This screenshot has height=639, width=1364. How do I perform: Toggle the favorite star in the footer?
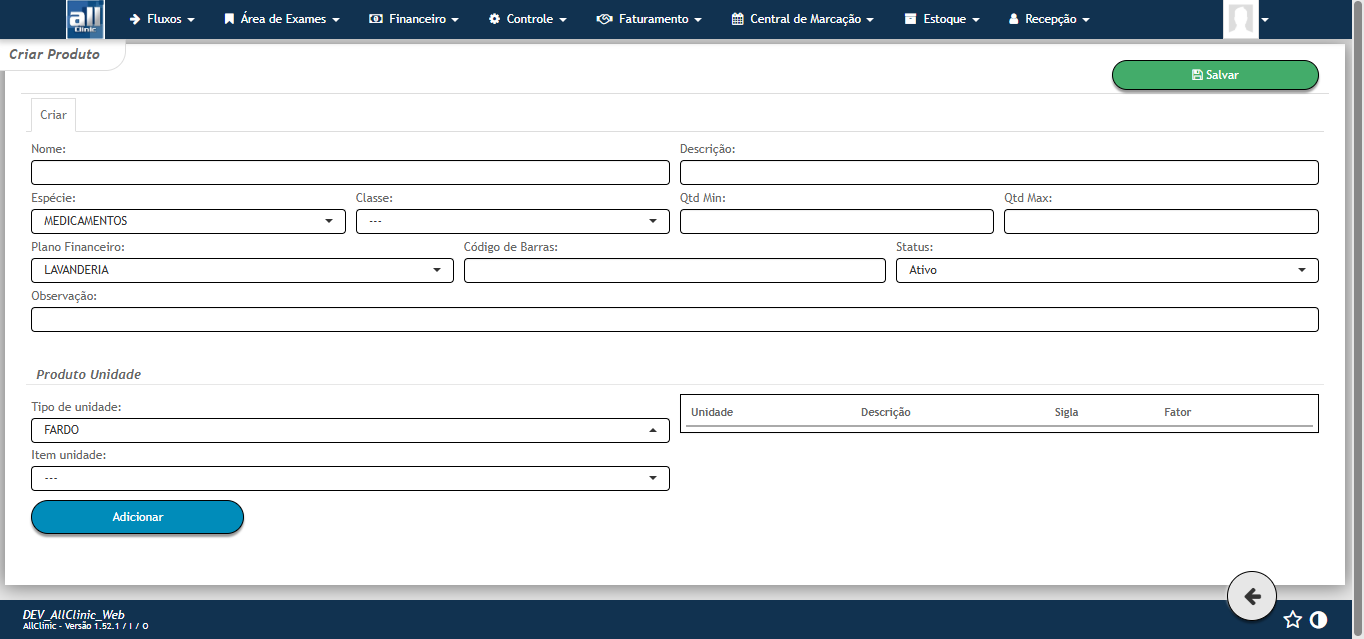click(x=1293, y=619)
